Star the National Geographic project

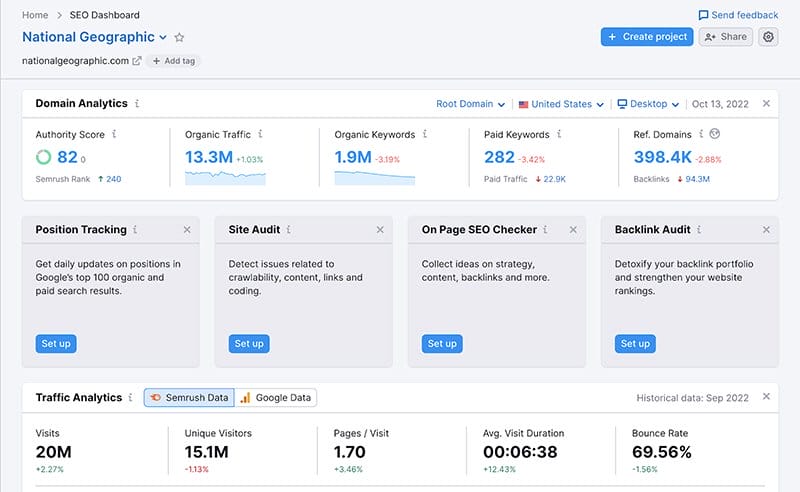[179, 37]
